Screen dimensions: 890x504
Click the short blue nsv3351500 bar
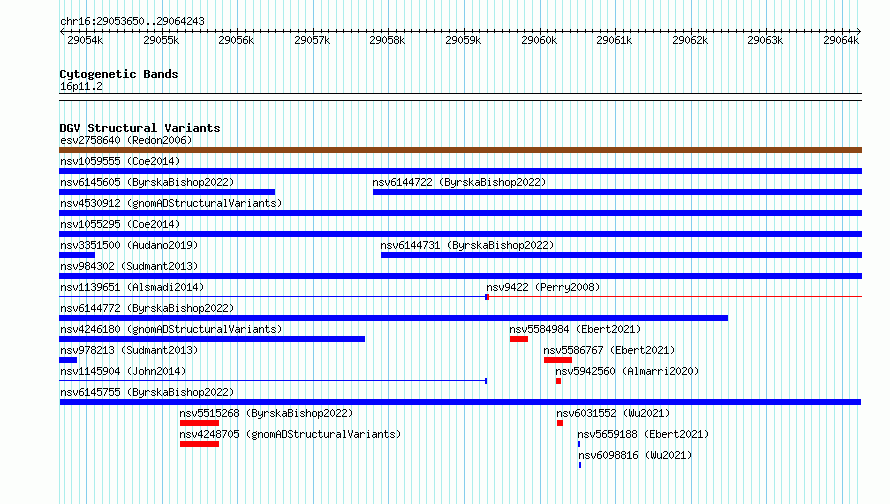(77, 255)
